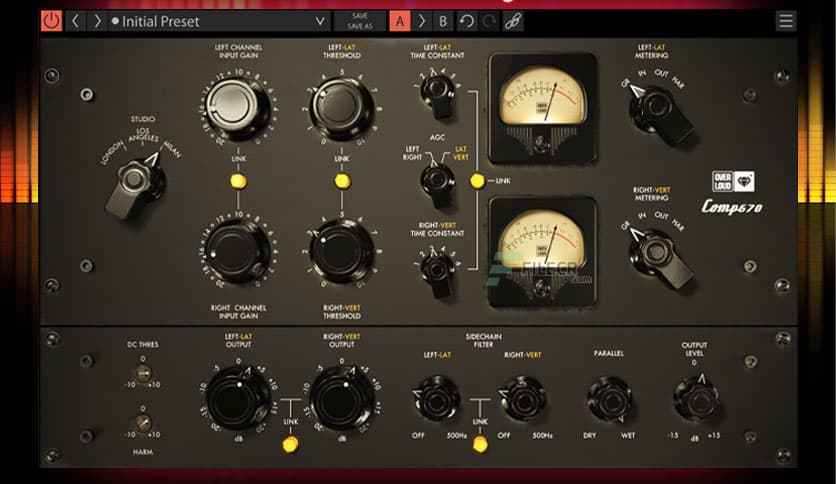
Task: Click the Left Channel Input Gain knob
Action: 237,106
